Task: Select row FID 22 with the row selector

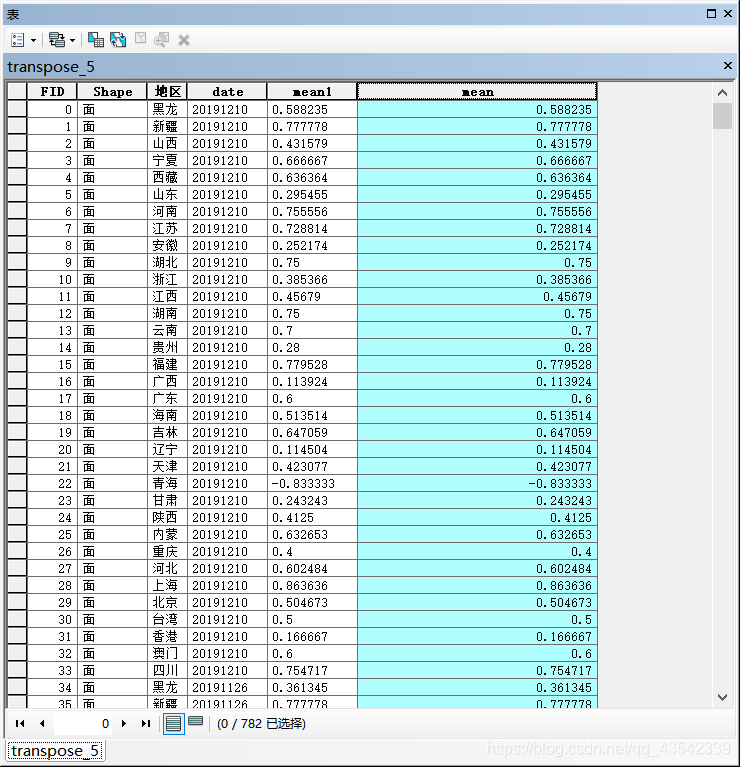Action: [17, 483]
